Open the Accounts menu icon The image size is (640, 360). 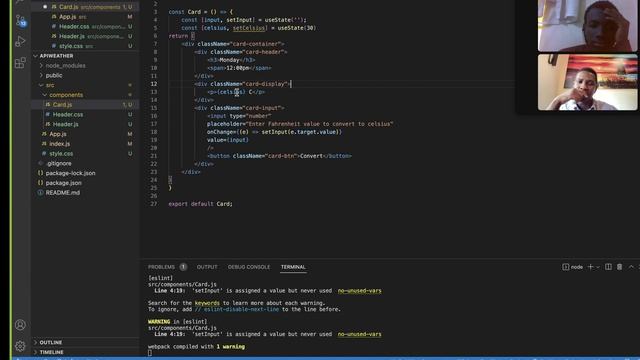click(20, 325)
